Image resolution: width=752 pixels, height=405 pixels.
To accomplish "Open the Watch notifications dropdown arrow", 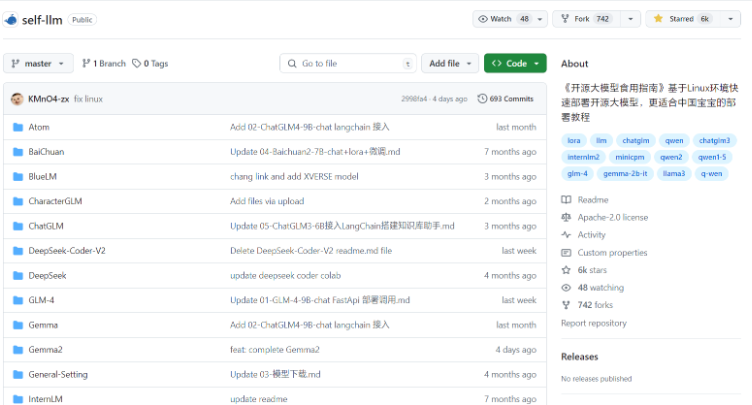I will (x=540, y=19).
